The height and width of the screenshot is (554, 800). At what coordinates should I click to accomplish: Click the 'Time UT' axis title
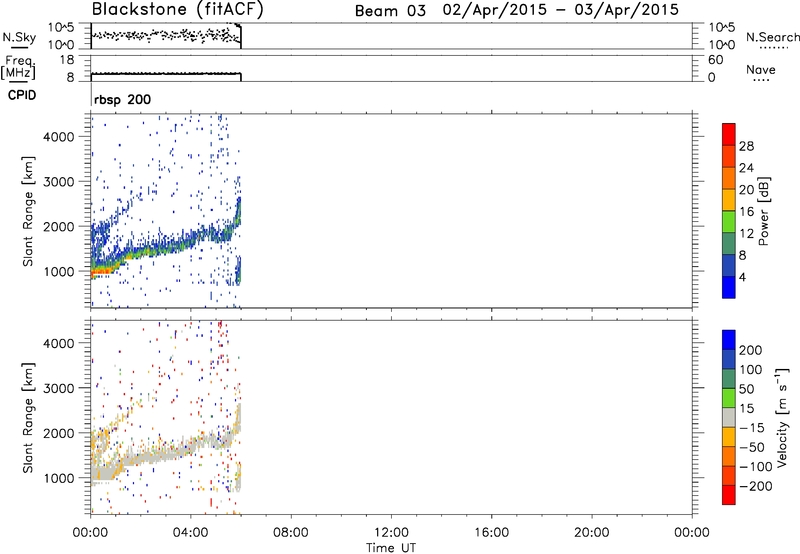pos(391,548)
